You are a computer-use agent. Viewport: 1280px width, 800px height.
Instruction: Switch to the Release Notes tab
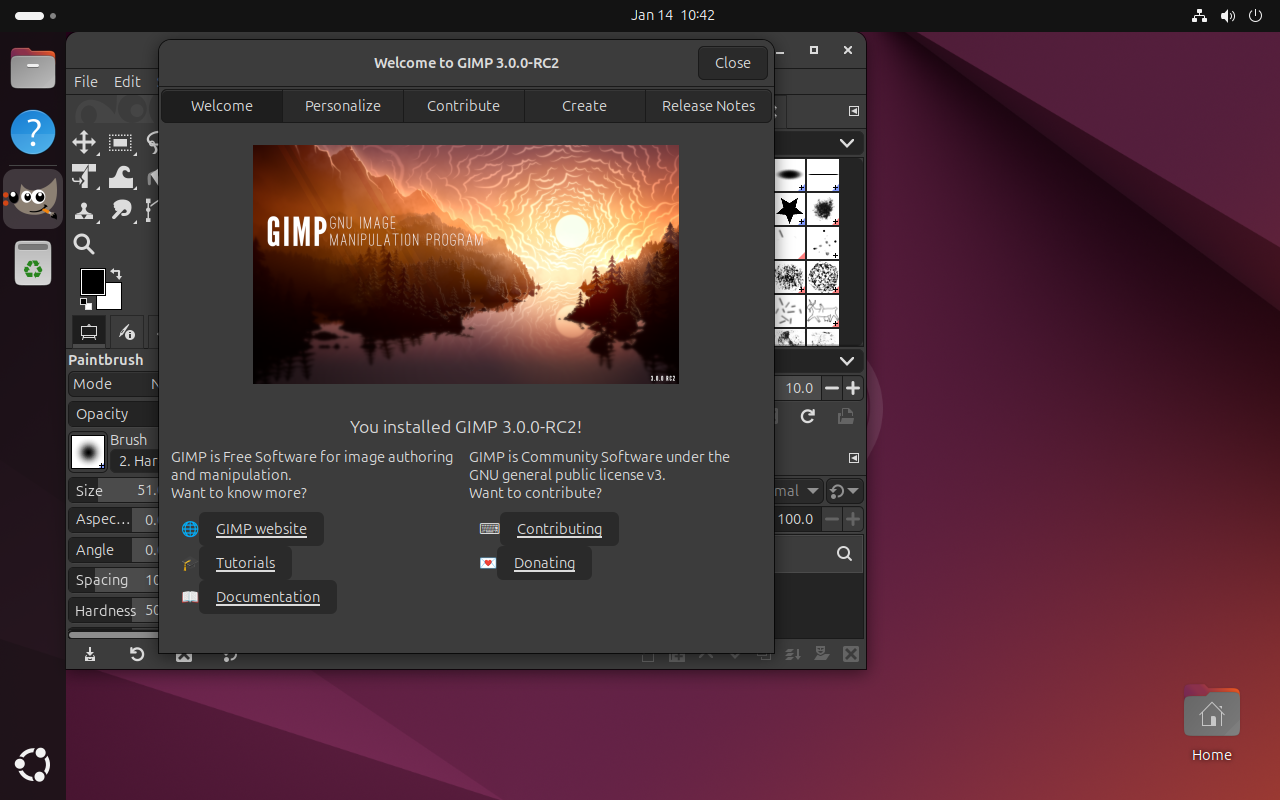(x=708, y=105)
